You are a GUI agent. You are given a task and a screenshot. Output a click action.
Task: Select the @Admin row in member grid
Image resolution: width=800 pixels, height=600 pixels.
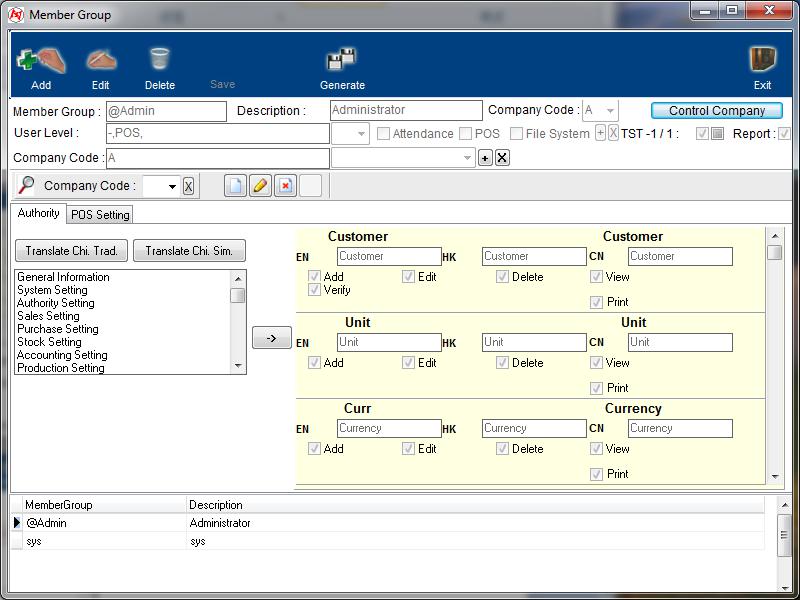[x=388, y=523]
